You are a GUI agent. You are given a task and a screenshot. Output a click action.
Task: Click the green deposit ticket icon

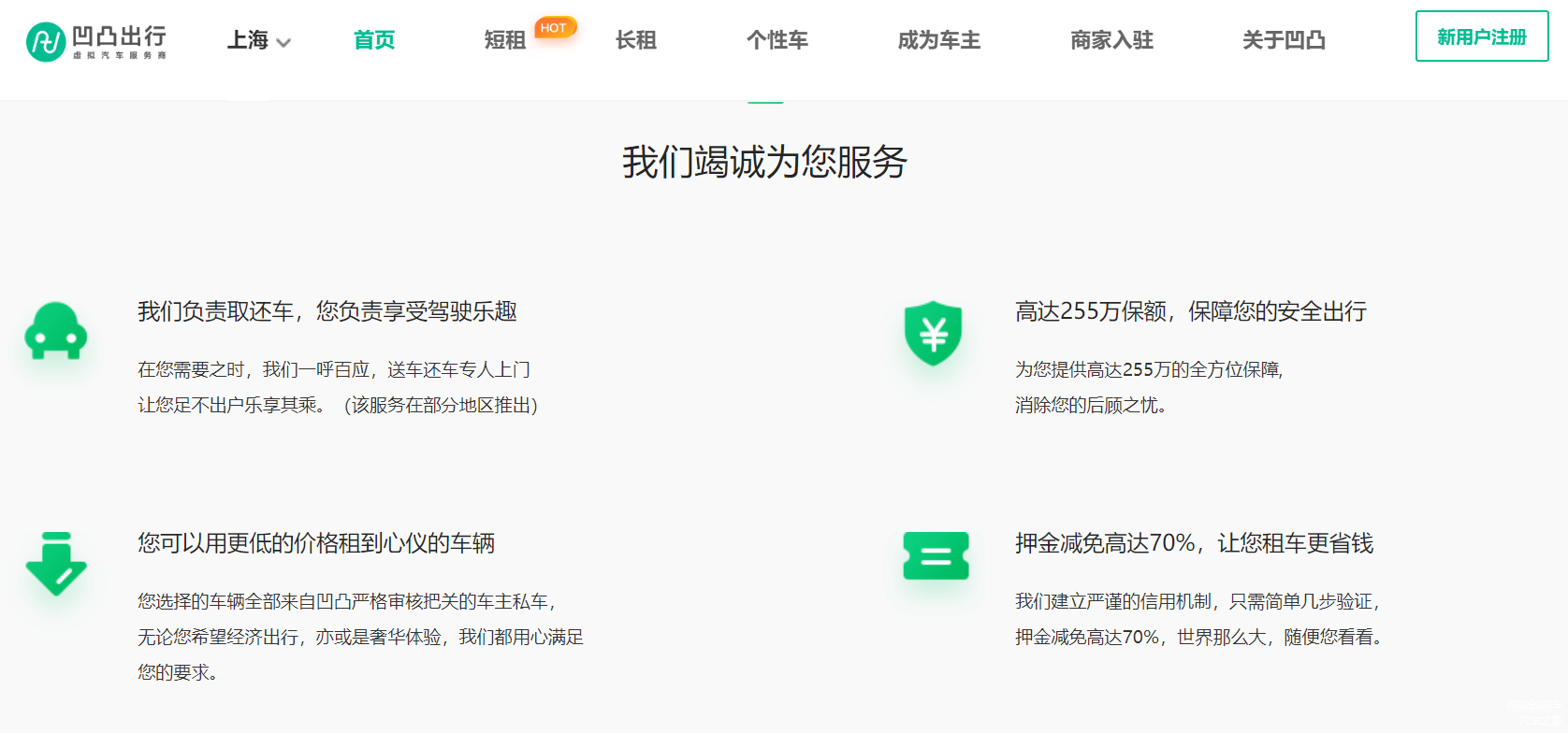[936, 555]
